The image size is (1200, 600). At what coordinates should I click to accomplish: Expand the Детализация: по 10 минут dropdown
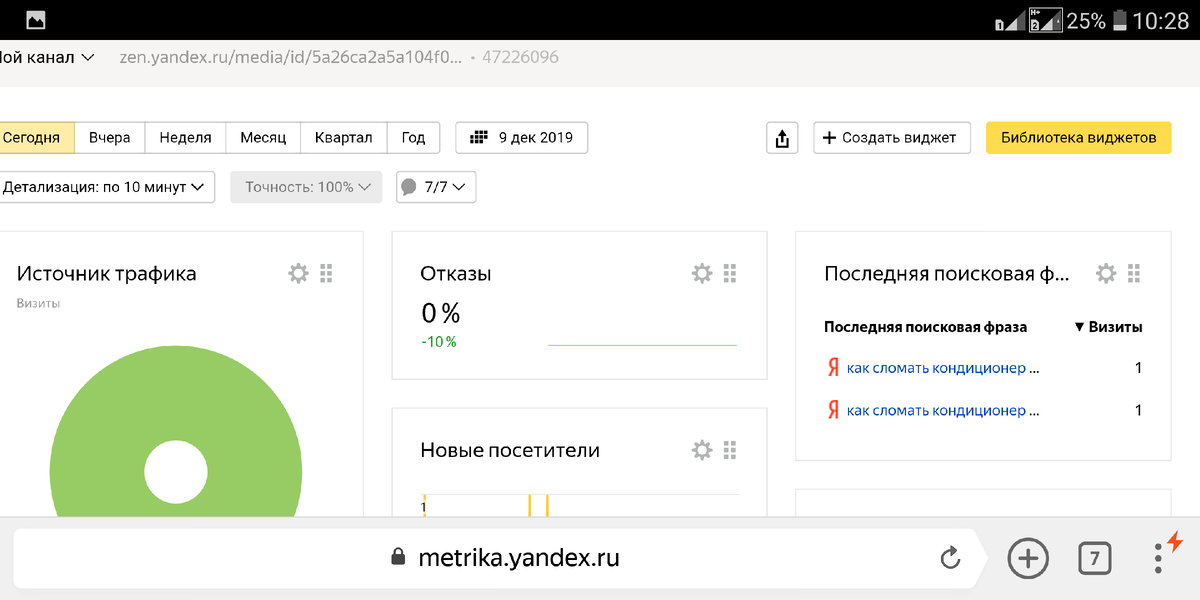(105, 187)
